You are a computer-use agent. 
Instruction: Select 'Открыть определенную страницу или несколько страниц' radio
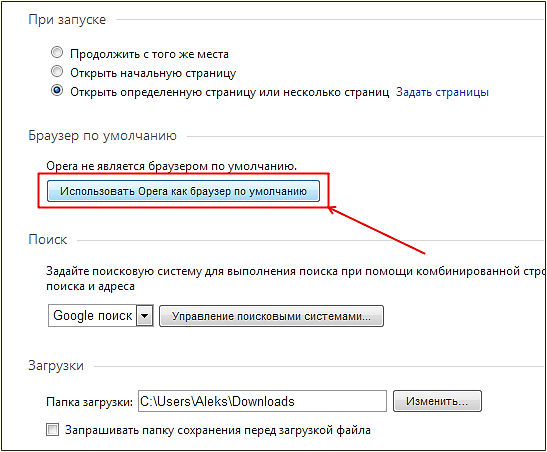(57, 91)
